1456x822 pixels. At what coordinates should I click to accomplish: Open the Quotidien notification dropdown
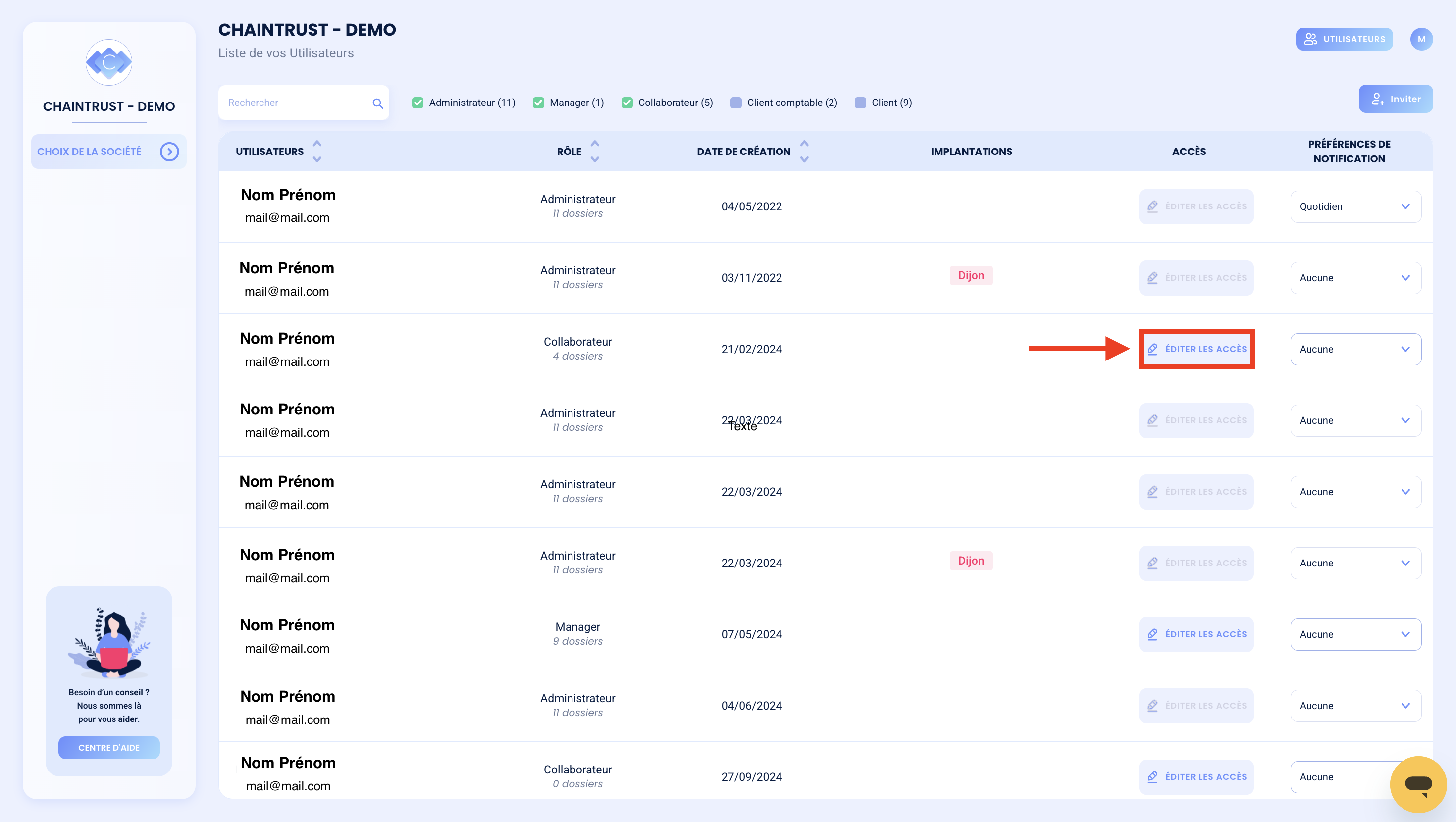(1355, 207)
